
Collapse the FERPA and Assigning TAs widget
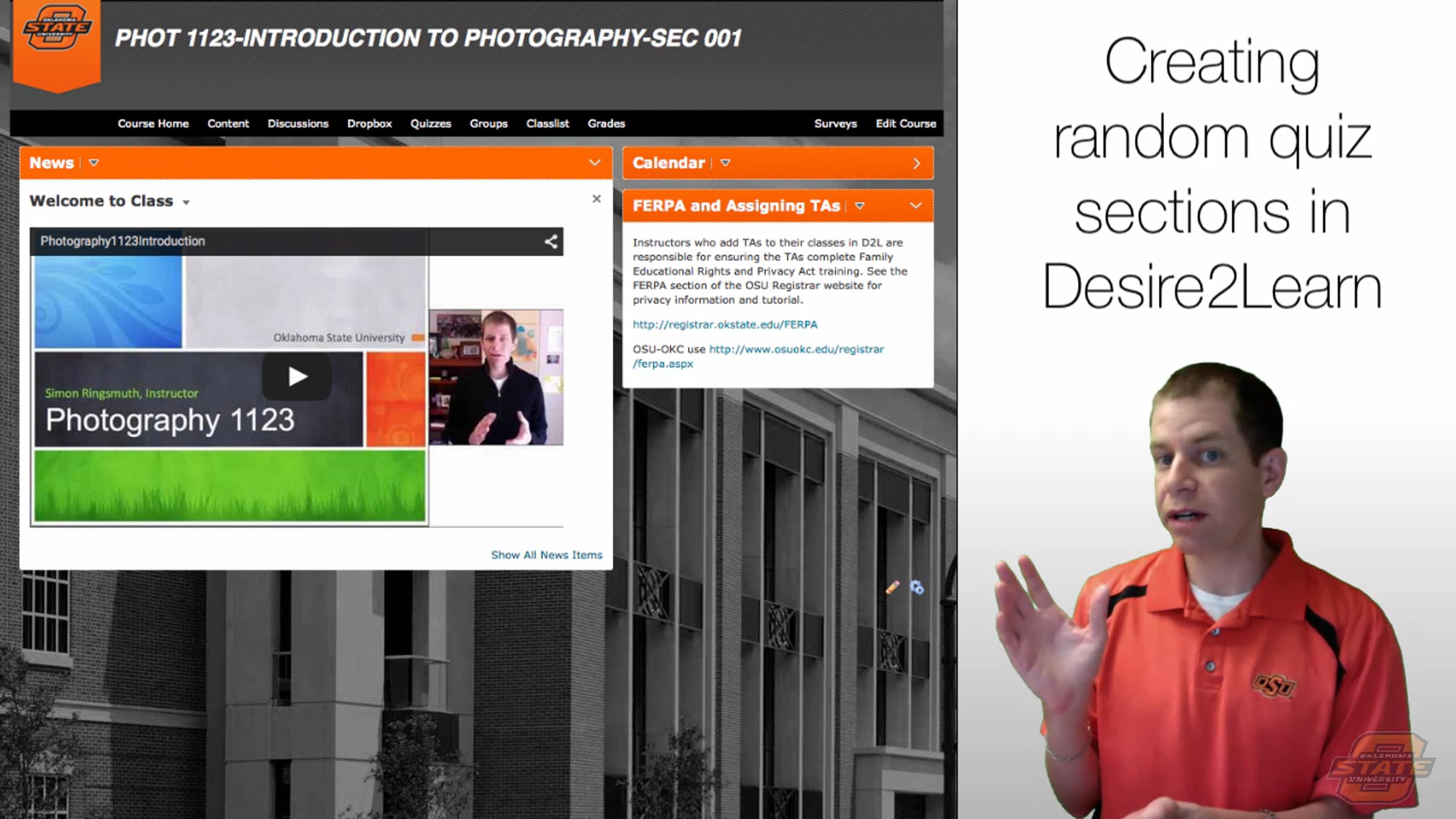pyautogui.click(x=915, y=206)
